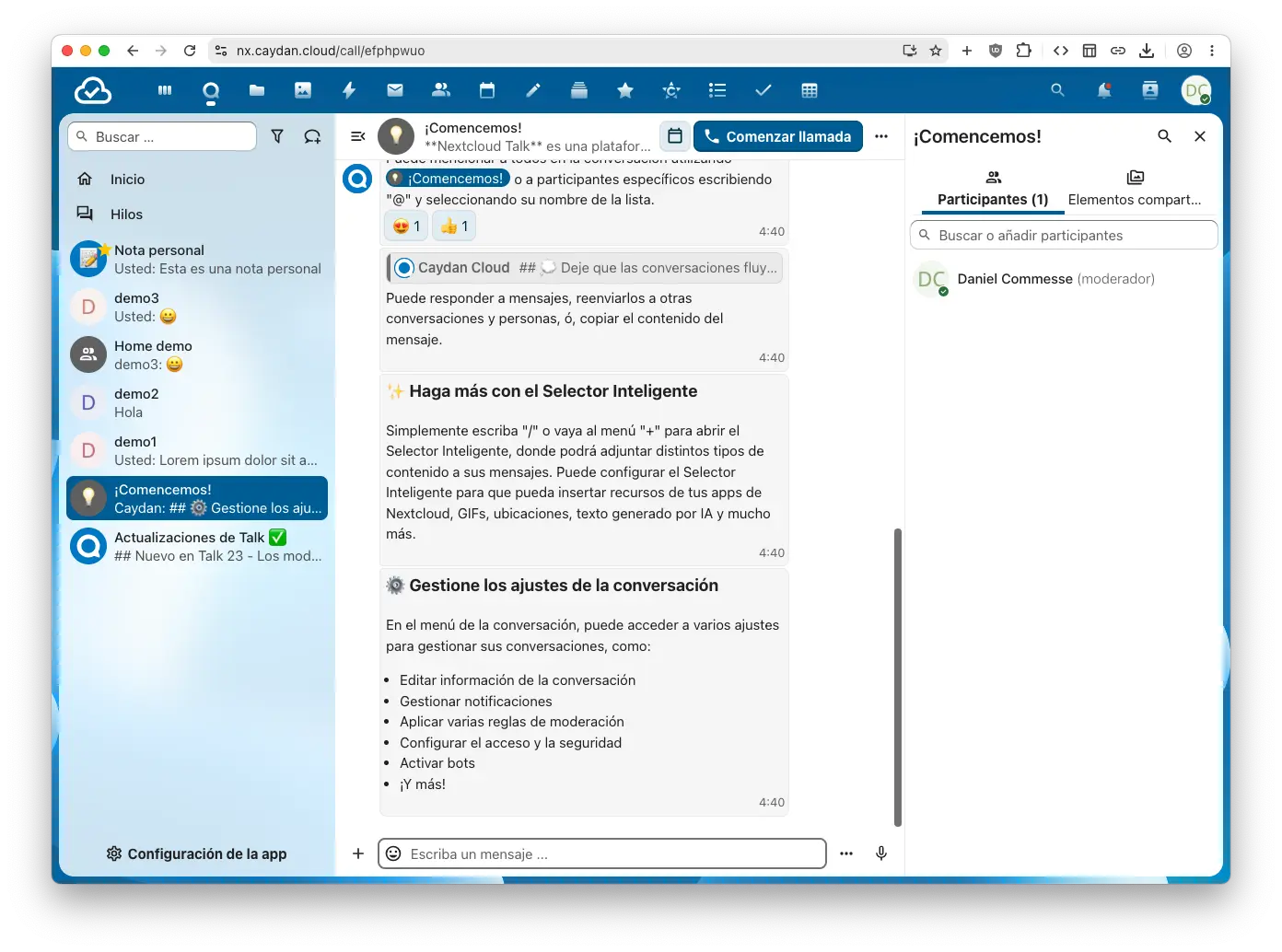Open the demo3 conversation
1282x952 pixels.
click(197, 308)
